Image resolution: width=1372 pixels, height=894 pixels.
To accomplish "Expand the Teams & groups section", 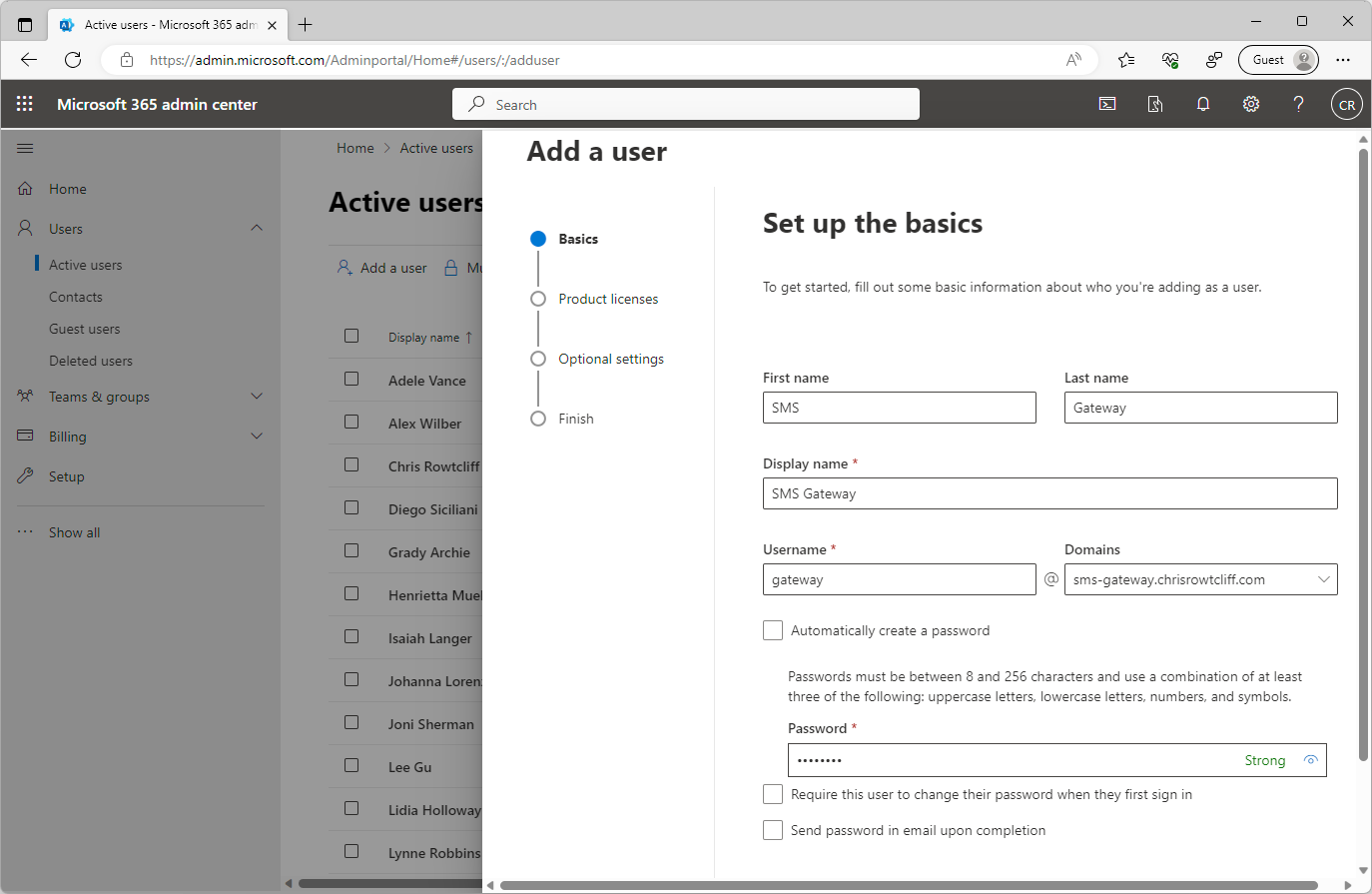I will click(x=257, y=396).
